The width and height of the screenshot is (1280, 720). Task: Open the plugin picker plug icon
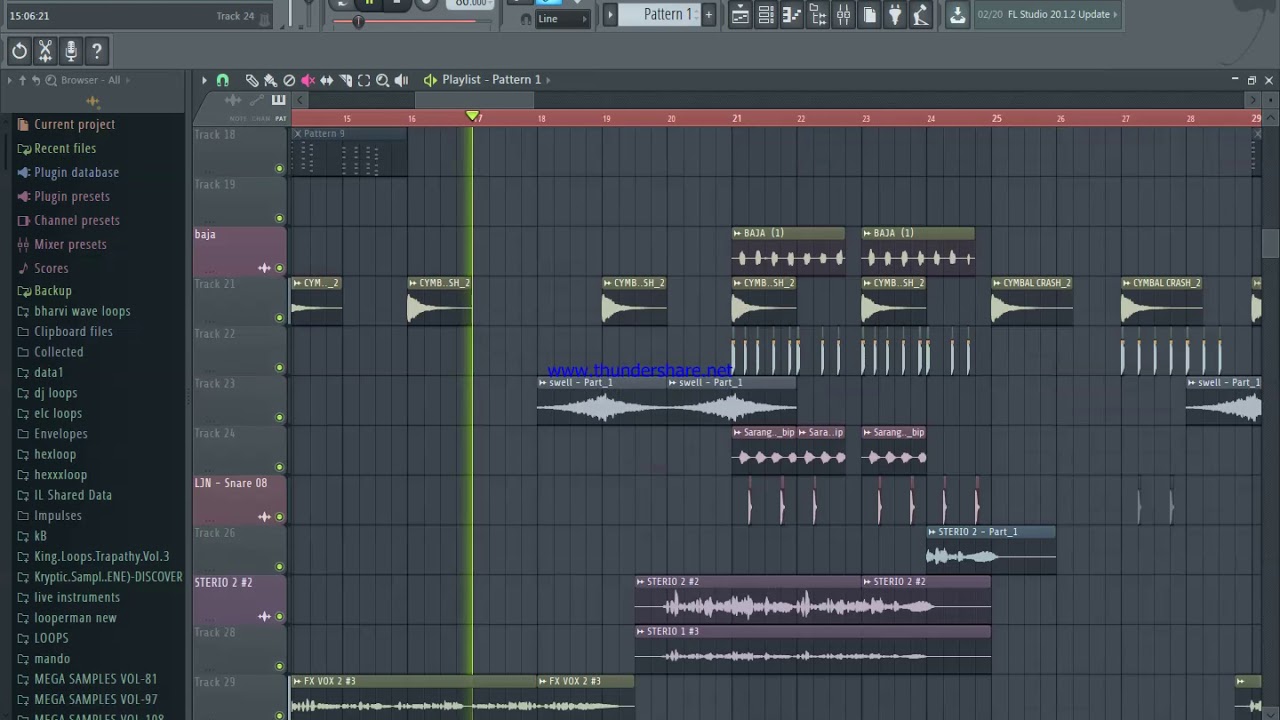pos(895,14)
